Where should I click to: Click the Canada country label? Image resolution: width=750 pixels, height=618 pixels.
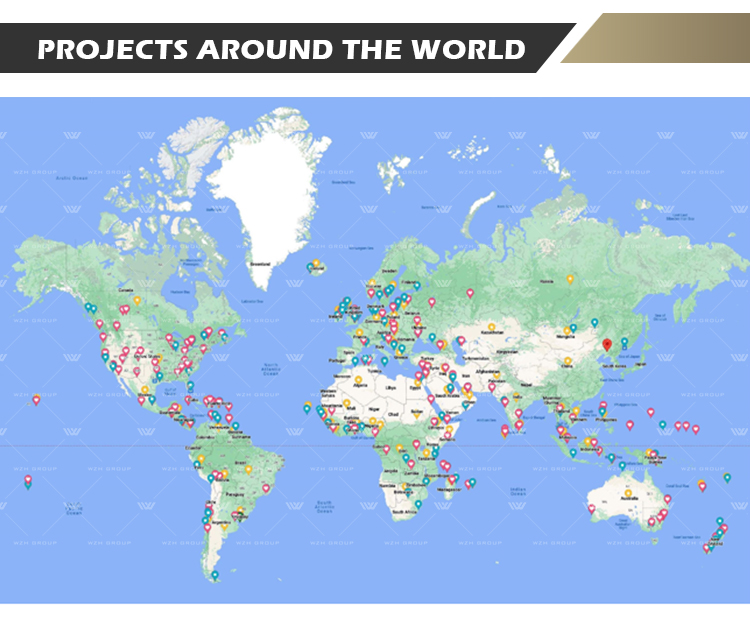pyautogui.click(x=126, y=290)
